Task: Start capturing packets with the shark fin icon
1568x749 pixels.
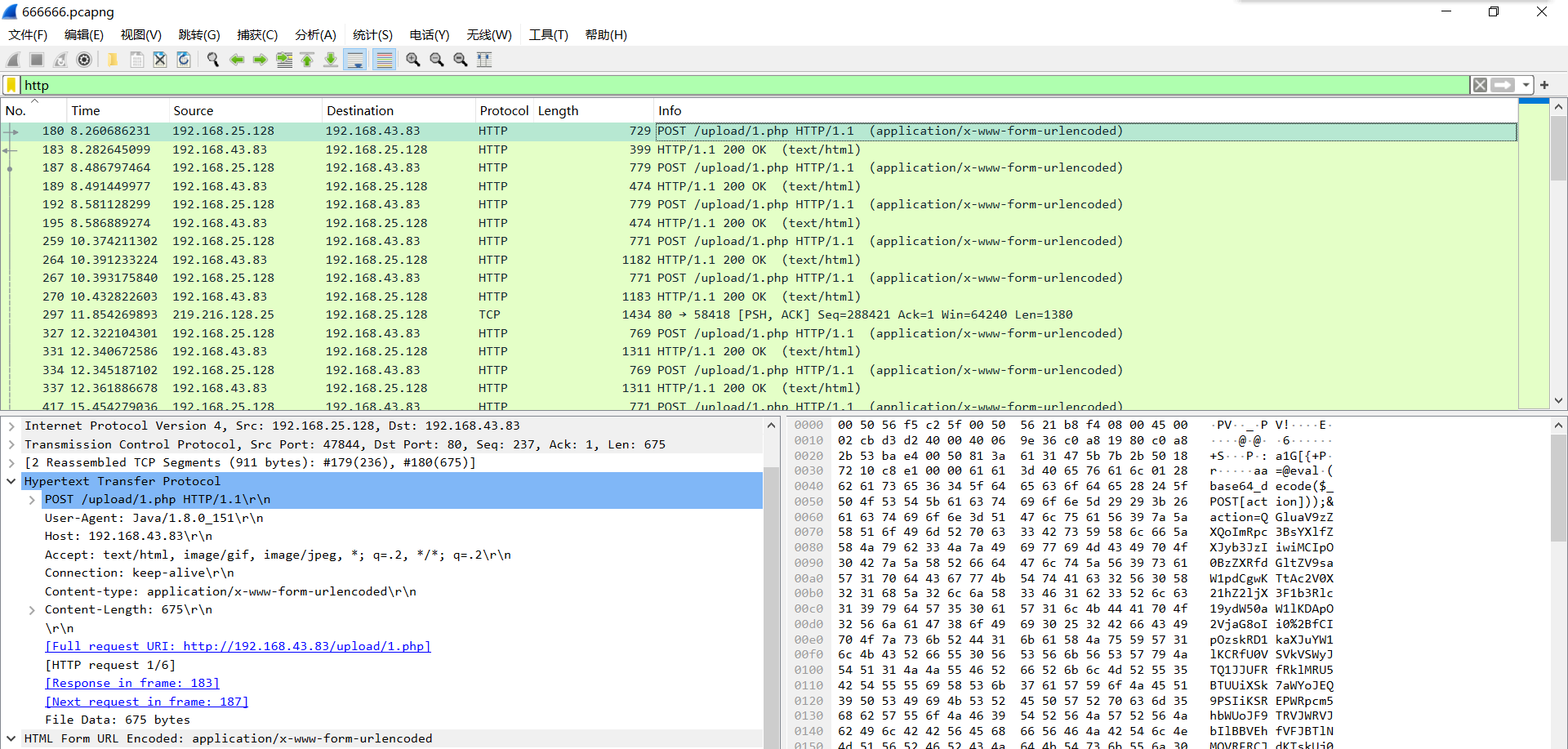Action: [x=13, y=60]
